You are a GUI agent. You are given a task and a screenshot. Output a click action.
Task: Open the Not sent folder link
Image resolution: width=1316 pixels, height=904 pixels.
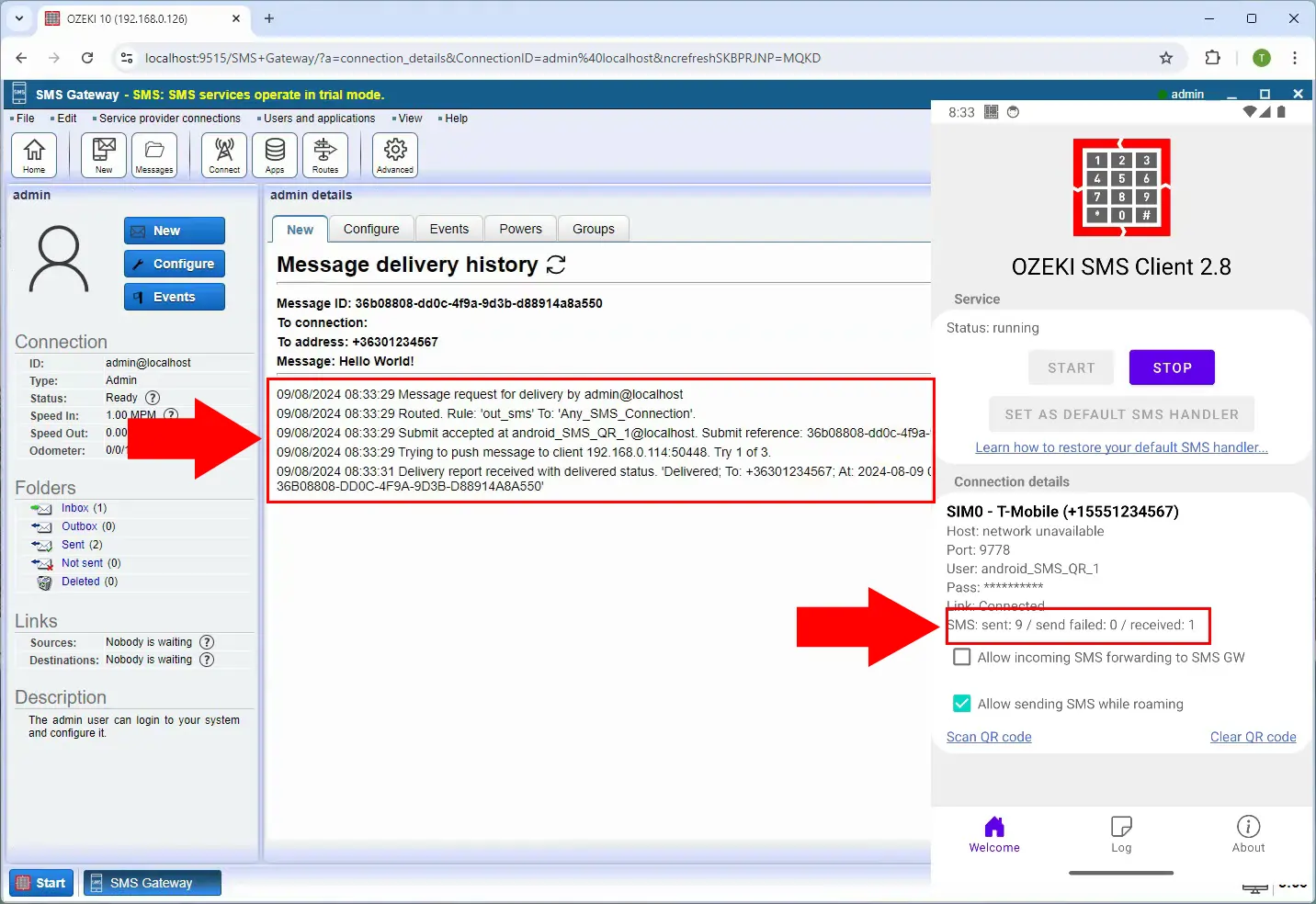pyautogui.click(x=82, y=563)
